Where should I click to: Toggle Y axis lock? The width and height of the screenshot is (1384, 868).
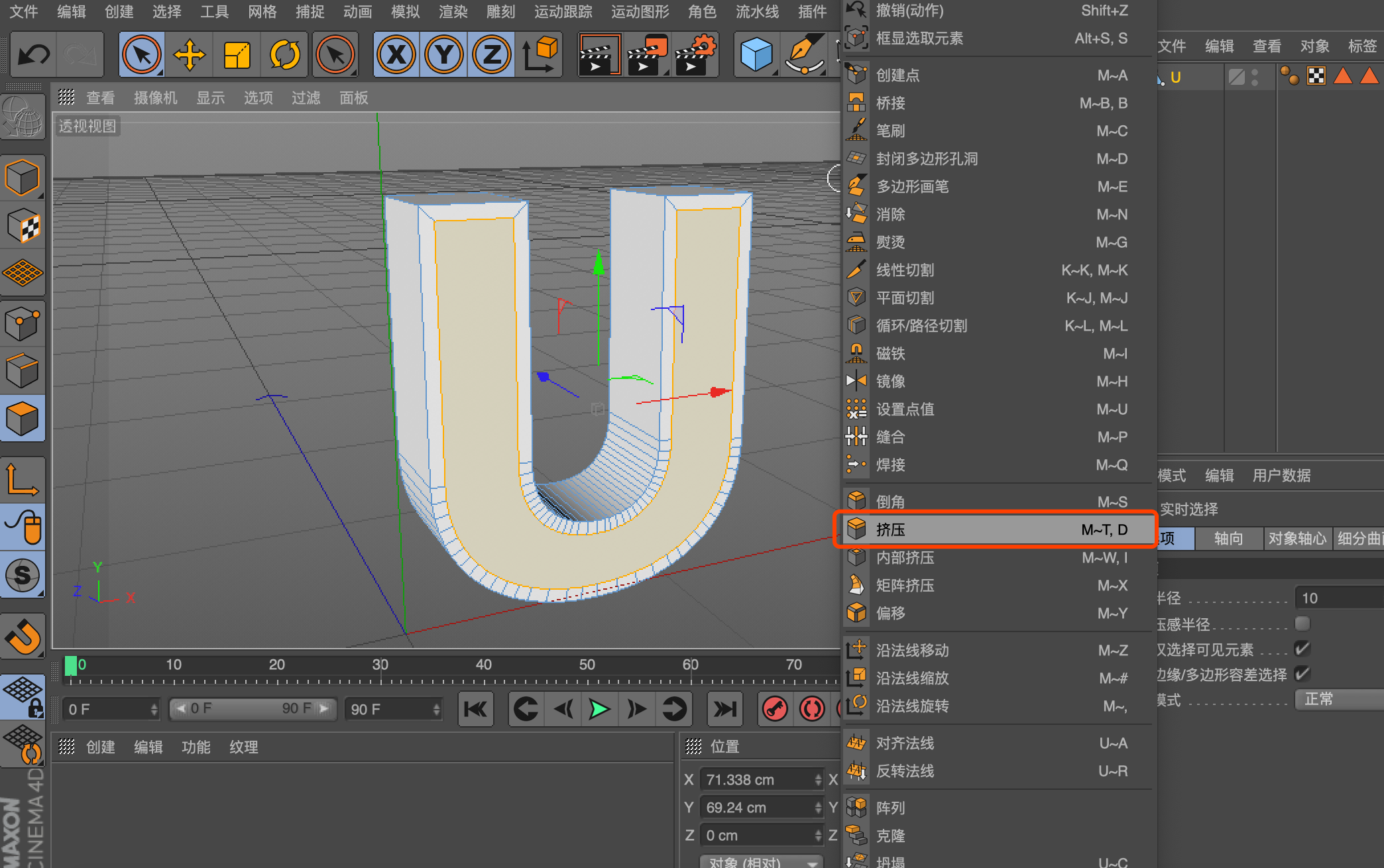[444, 55]
